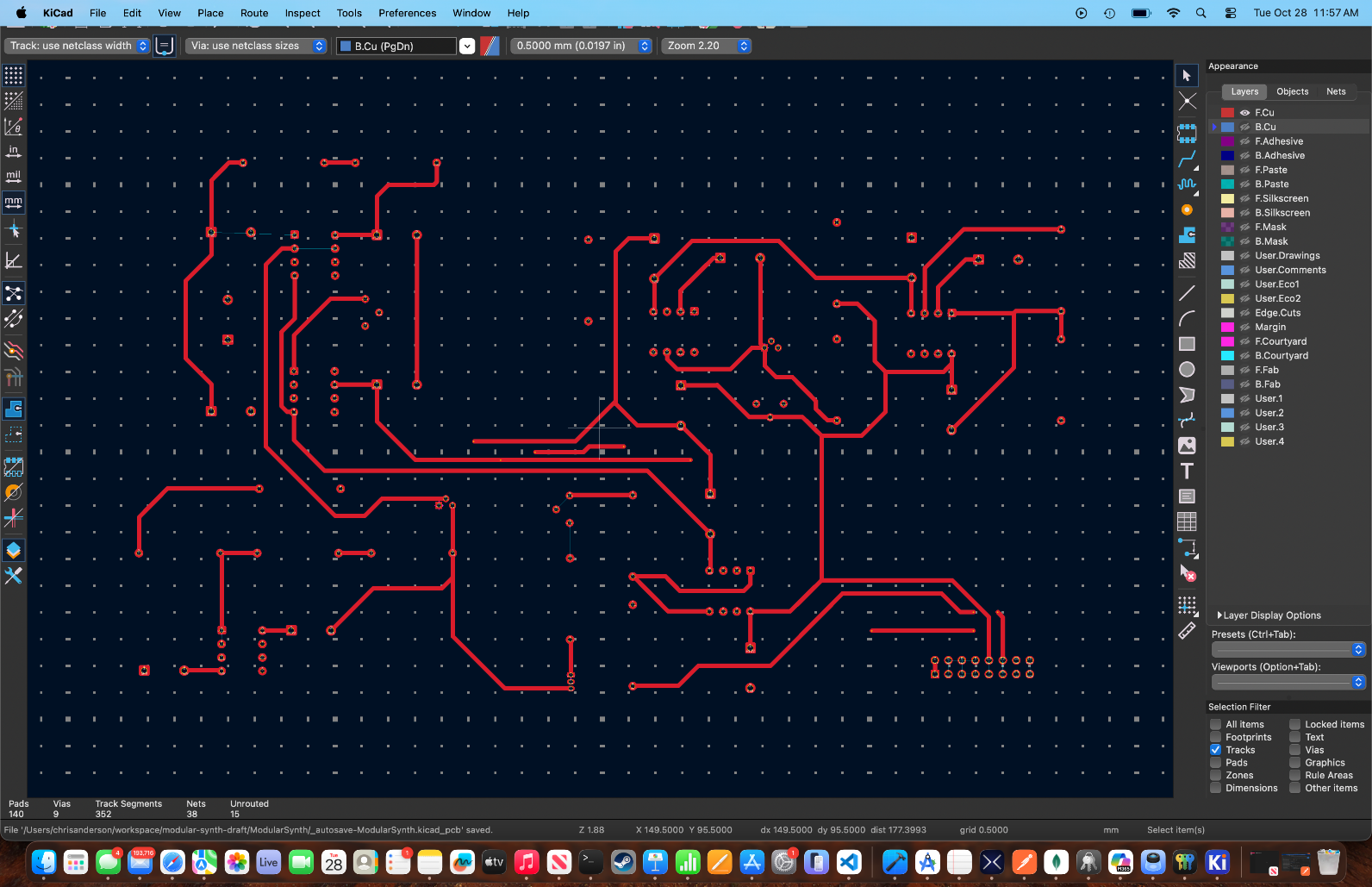Open the track width dropdown
Screen dimensions: 1372x887
78,46
